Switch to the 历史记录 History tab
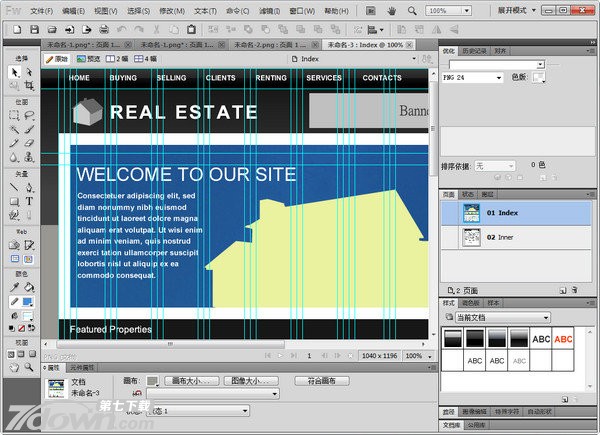 pos(475,50)
